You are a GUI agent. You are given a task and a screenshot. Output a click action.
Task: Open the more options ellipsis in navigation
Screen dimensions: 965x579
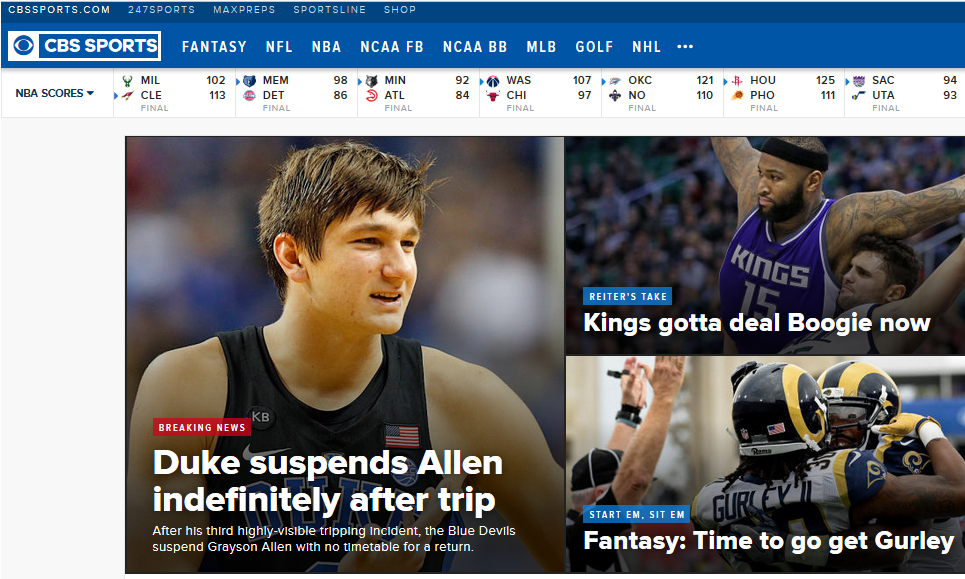pos(685,46)
